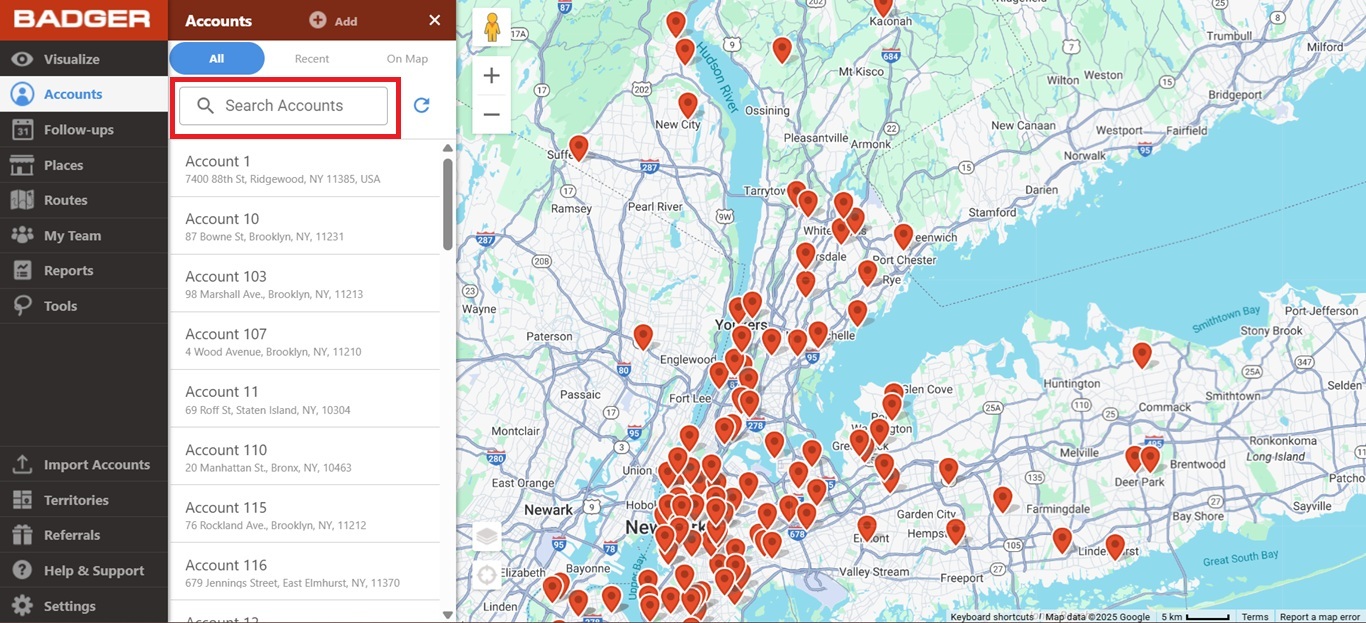Open Account 110 in Bronx
This screenshot has height=623, width=1366.
pyautogui.click(x=305, y=457)
